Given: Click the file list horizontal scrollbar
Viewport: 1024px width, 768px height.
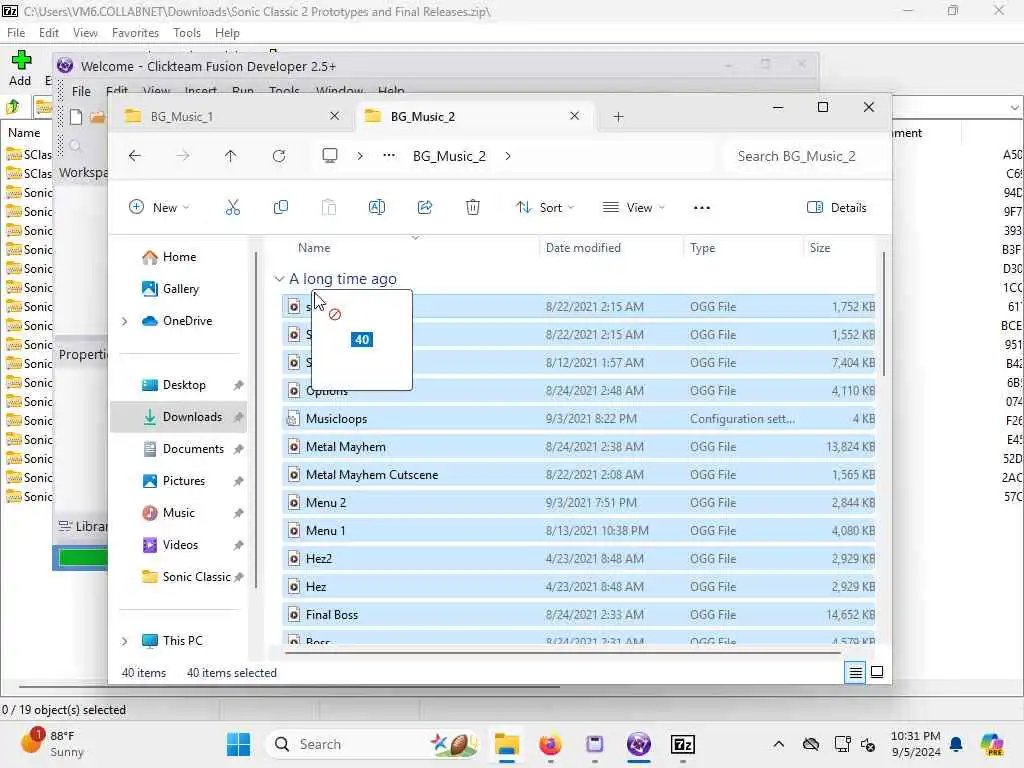Looking at the screenshot, I should coord(562,652).
